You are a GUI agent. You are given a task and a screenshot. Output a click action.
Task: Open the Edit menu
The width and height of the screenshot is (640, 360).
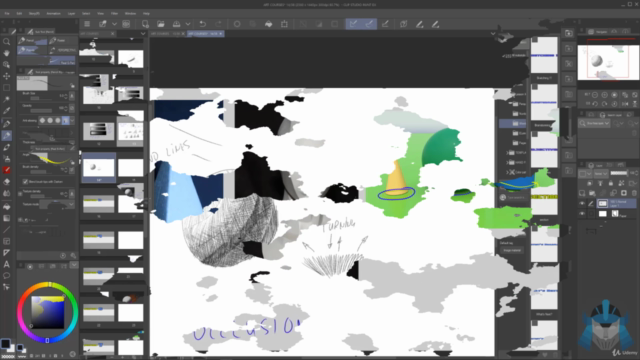pos(19,13)
